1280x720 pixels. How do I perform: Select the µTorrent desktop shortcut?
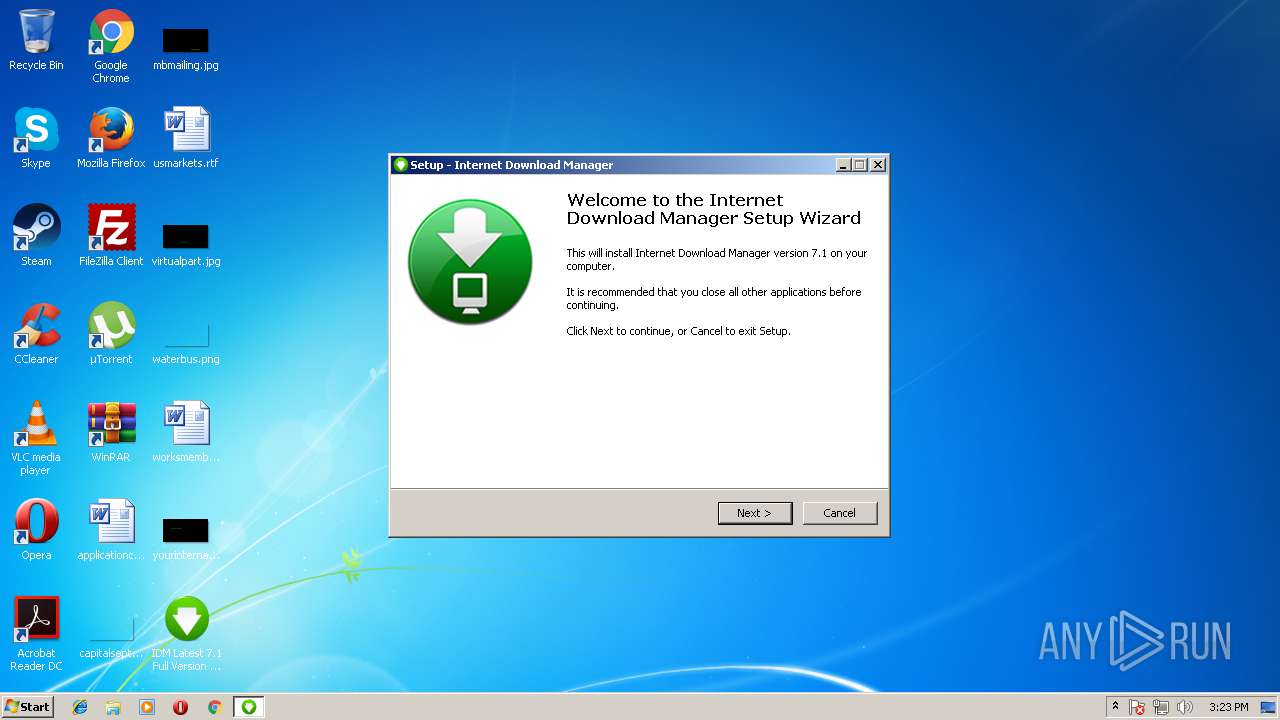pyautogui.click(x=111, y=334)
